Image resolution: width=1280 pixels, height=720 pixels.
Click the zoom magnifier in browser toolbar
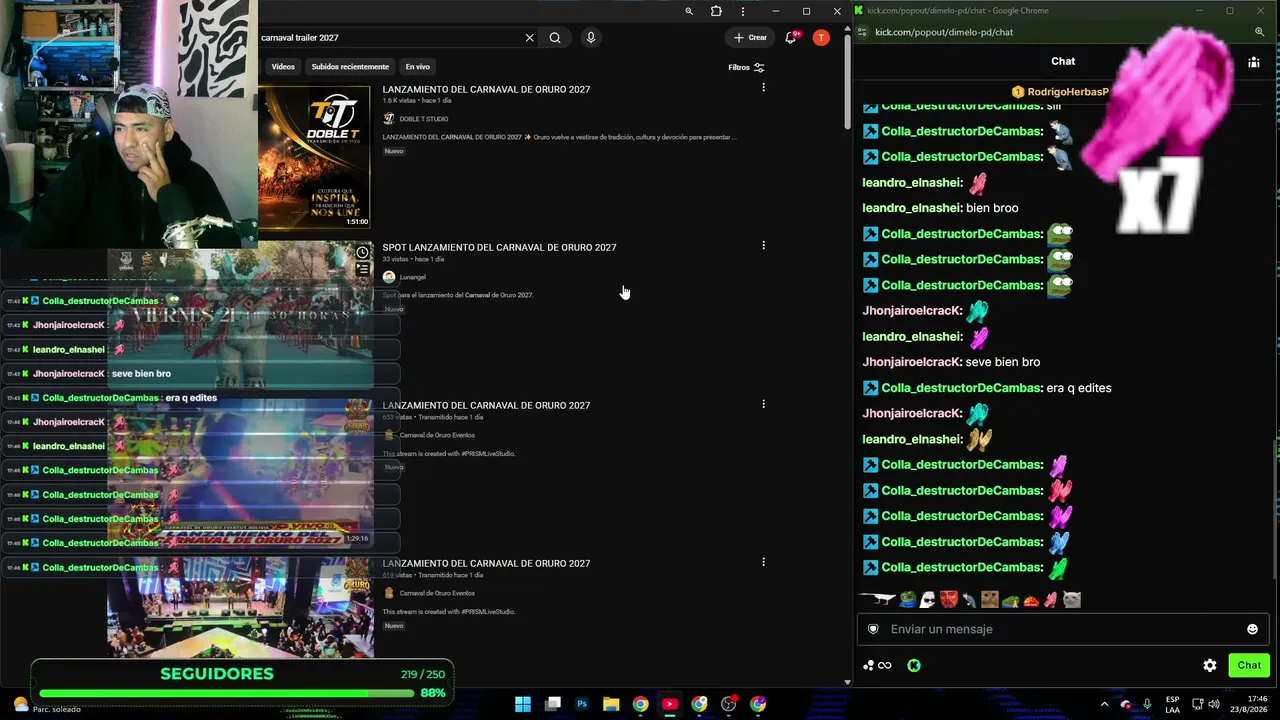pos(689,11)
